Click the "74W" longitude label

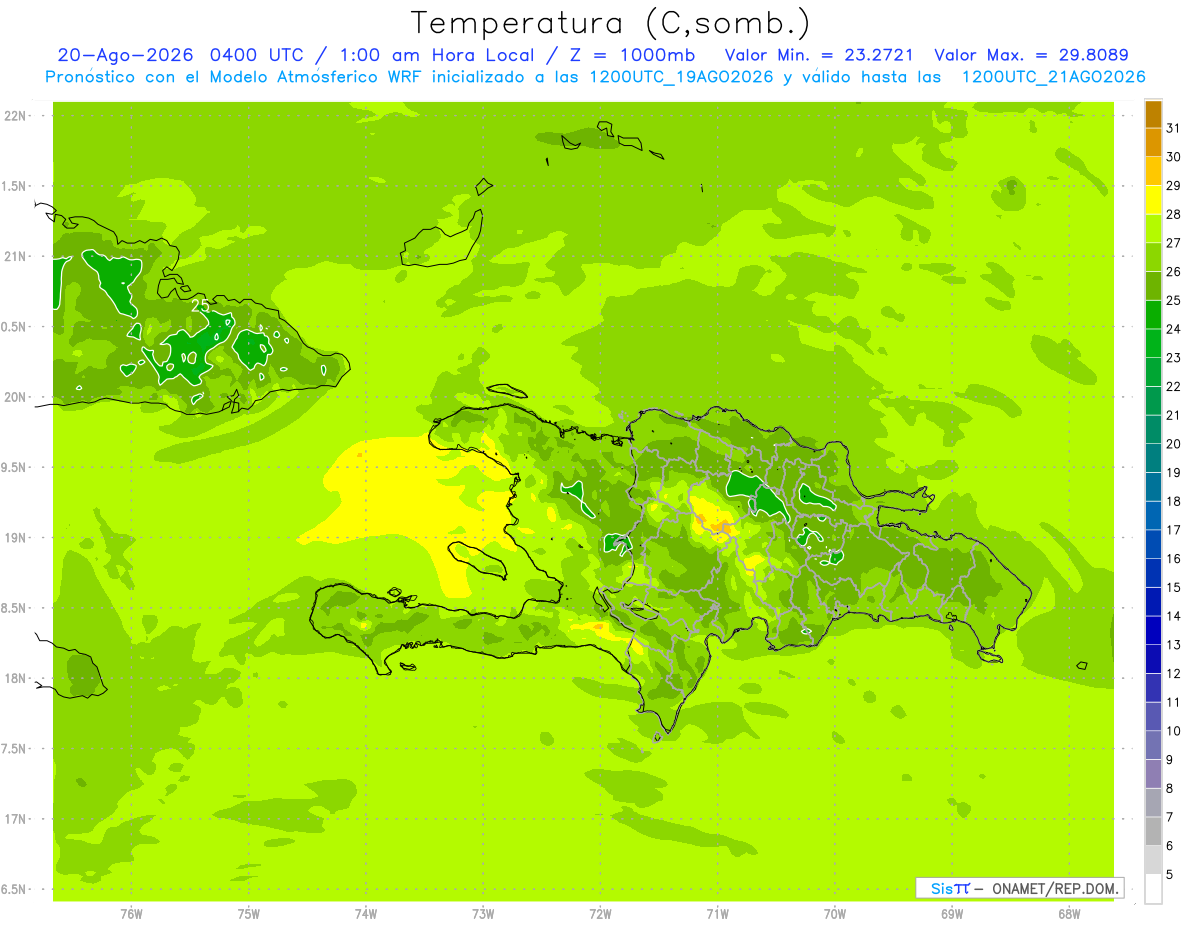pyautogui.click(x=366, y=914)
